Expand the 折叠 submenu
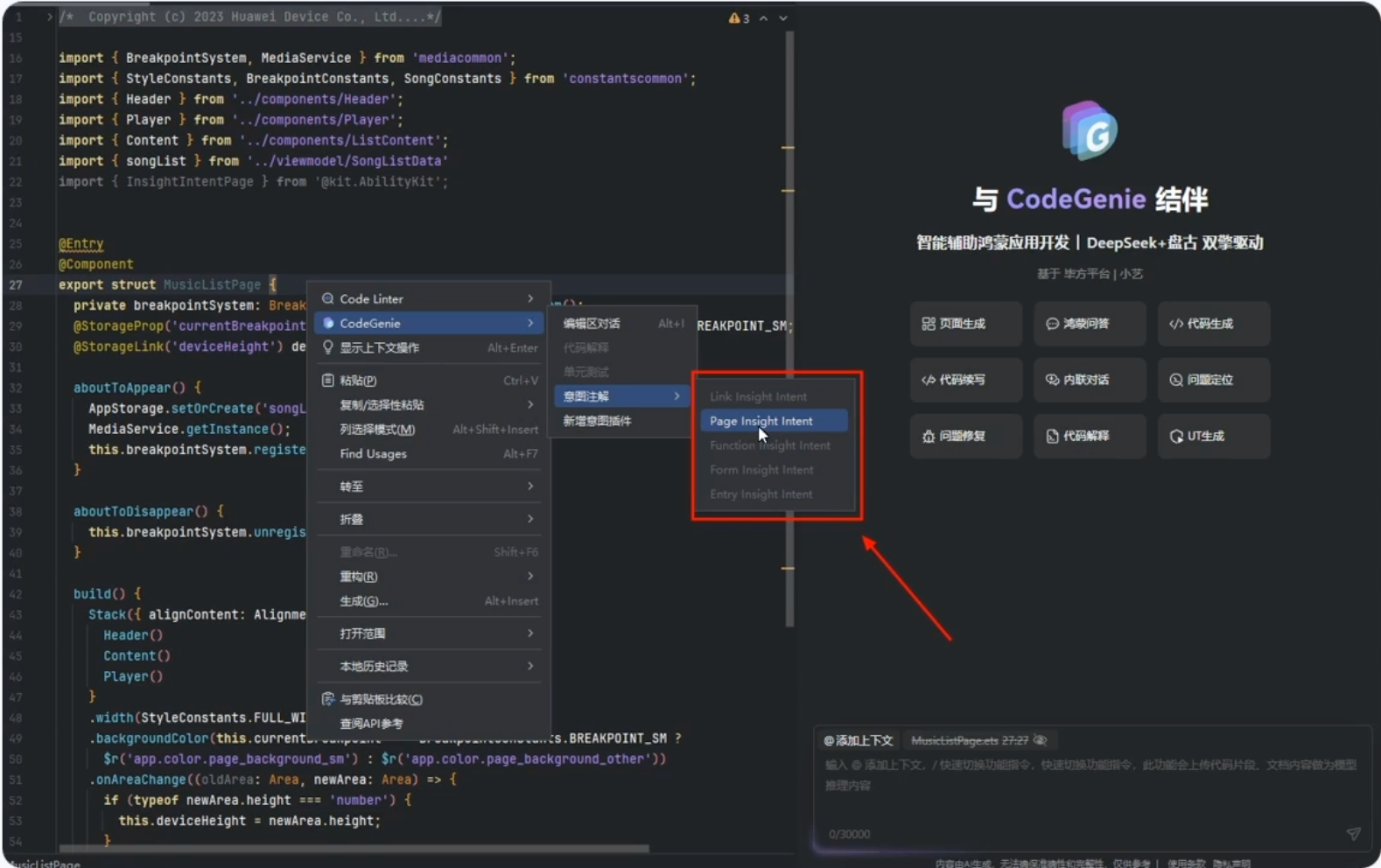 pos(429,519)
